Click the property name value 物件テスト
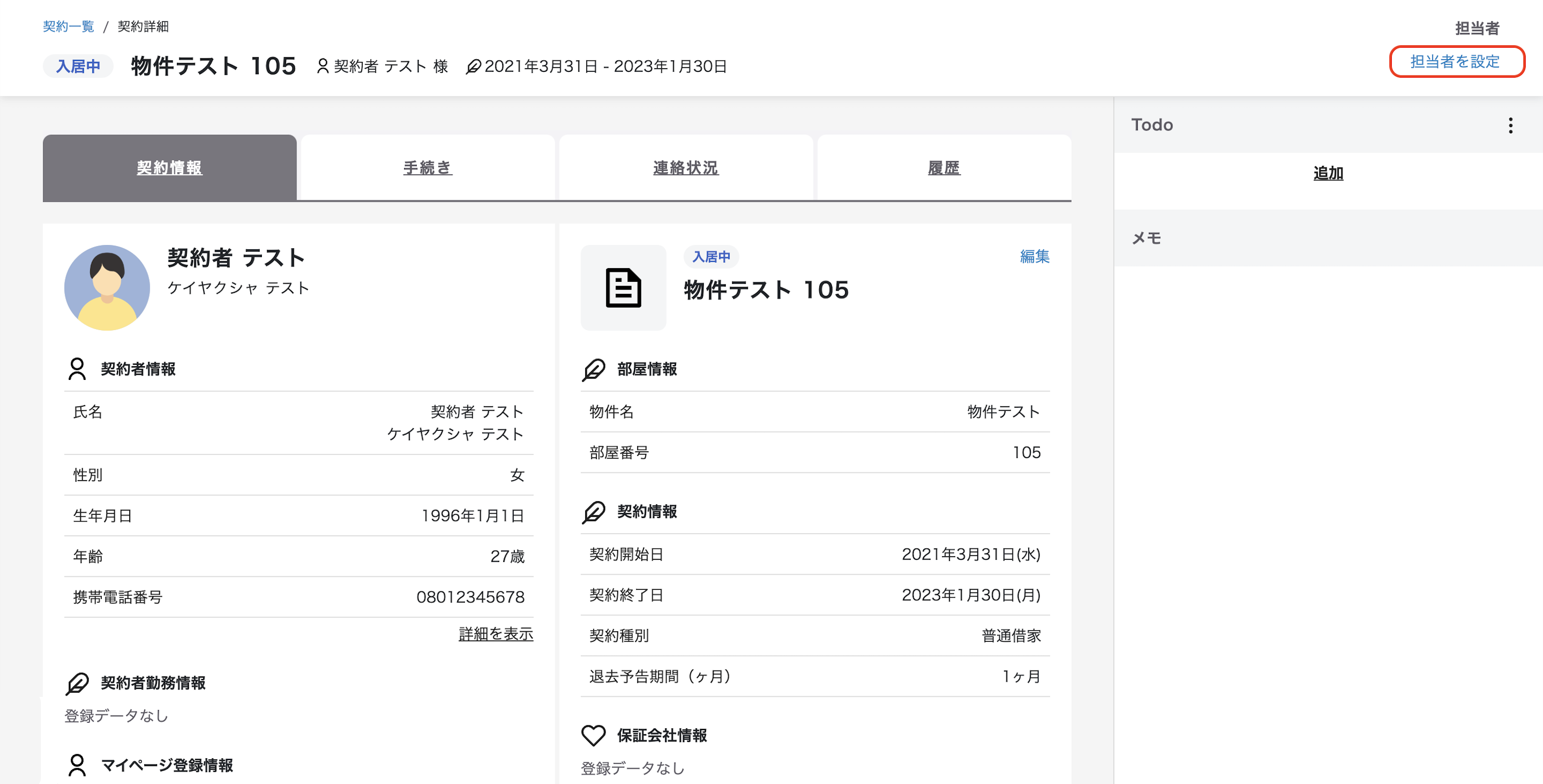The width and height of the screenshot is (1543, 784). click(1004, 411)
